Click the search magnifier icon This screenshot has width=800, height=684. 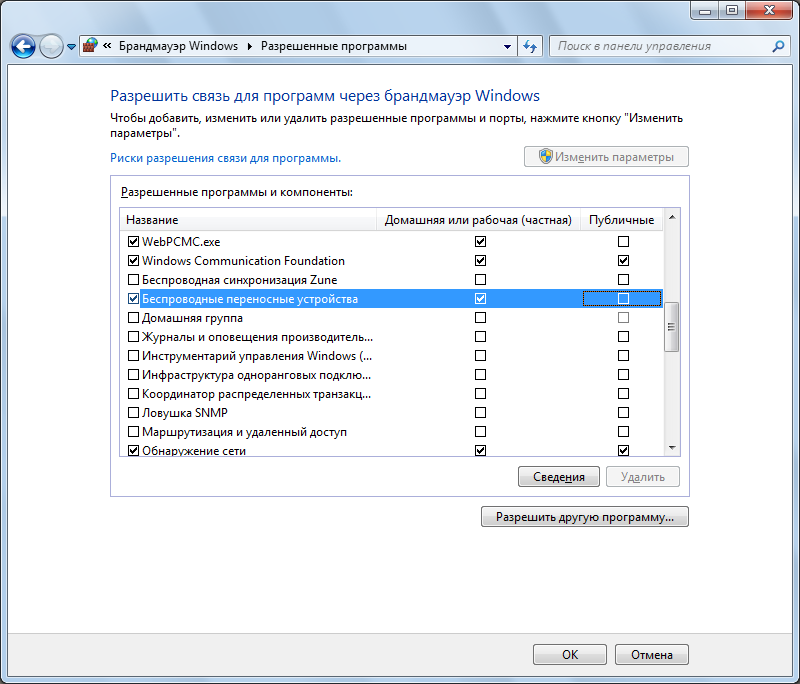[778, 46]
